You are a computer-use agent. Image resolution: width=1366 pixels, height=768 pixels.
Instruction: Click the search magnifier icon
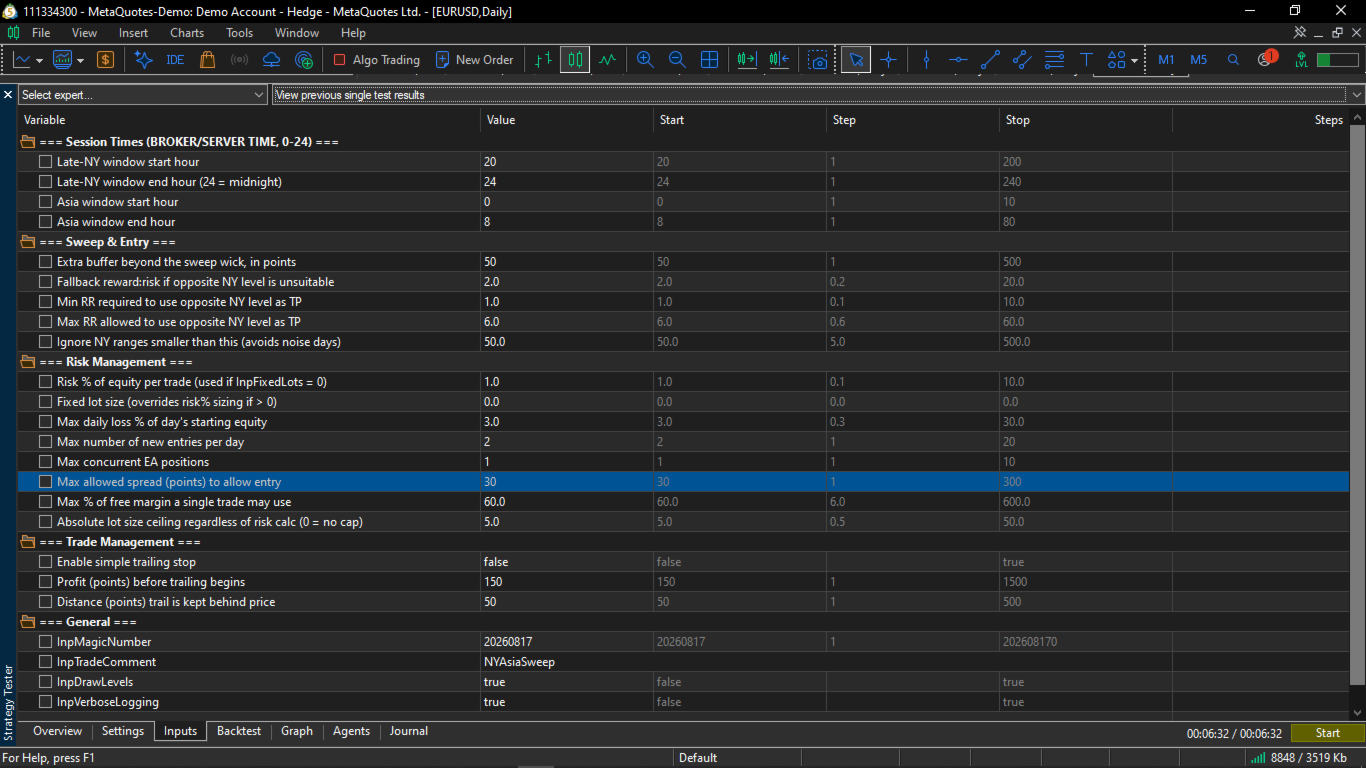(x=1233, y=60)
